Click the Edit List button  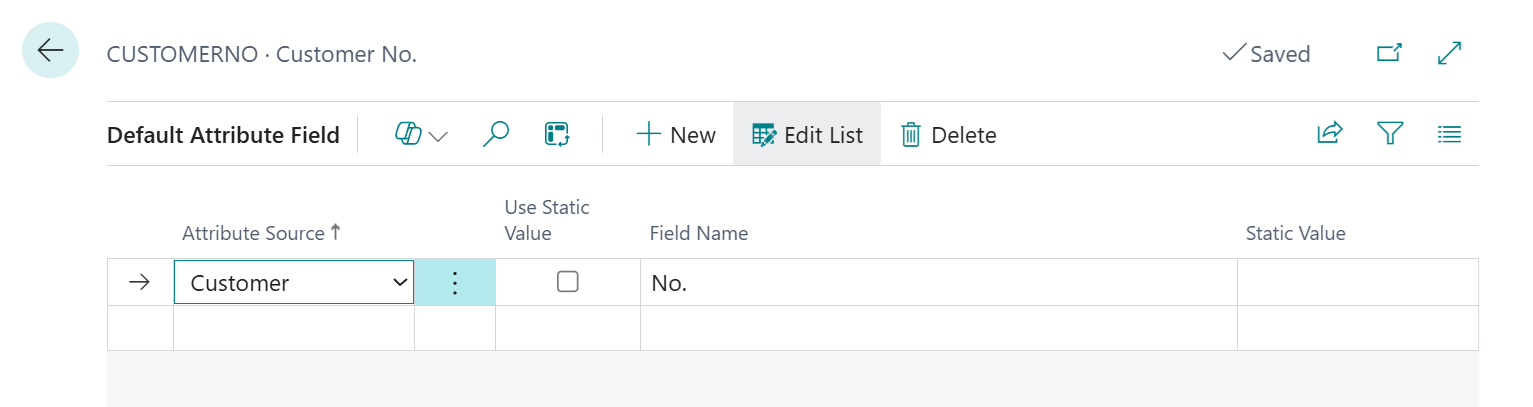(x=807, y=135)
